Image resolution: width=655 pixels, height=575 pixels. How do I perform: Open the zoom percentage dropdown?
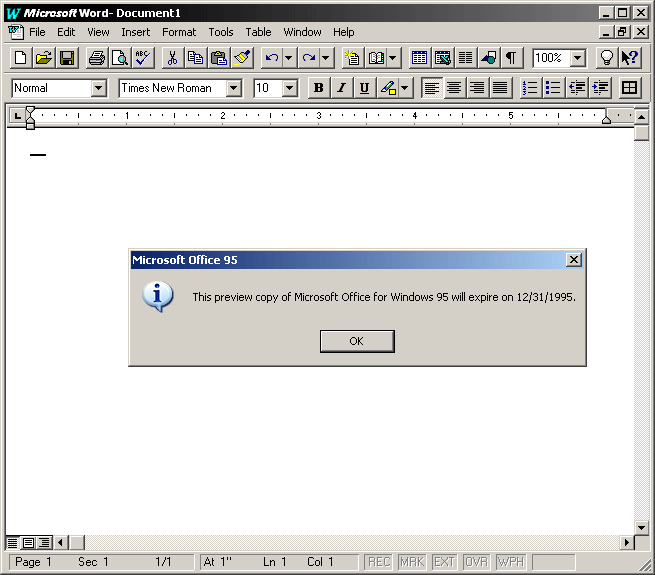tap(578, 58)
